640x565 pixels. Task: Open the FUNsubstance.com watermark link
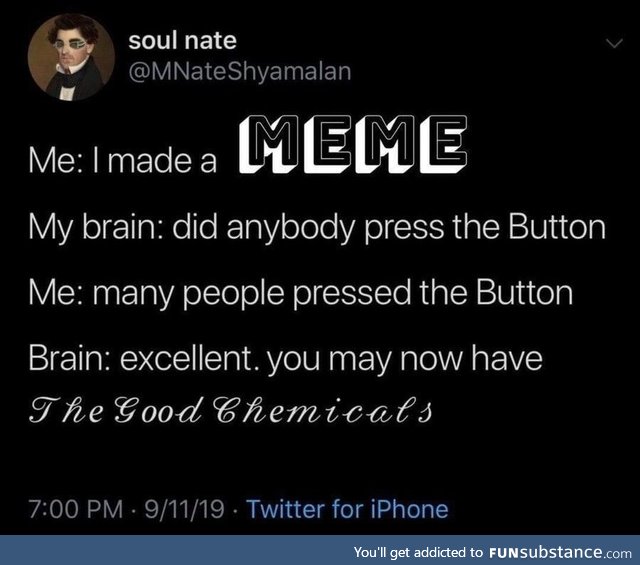click(560, 552)
